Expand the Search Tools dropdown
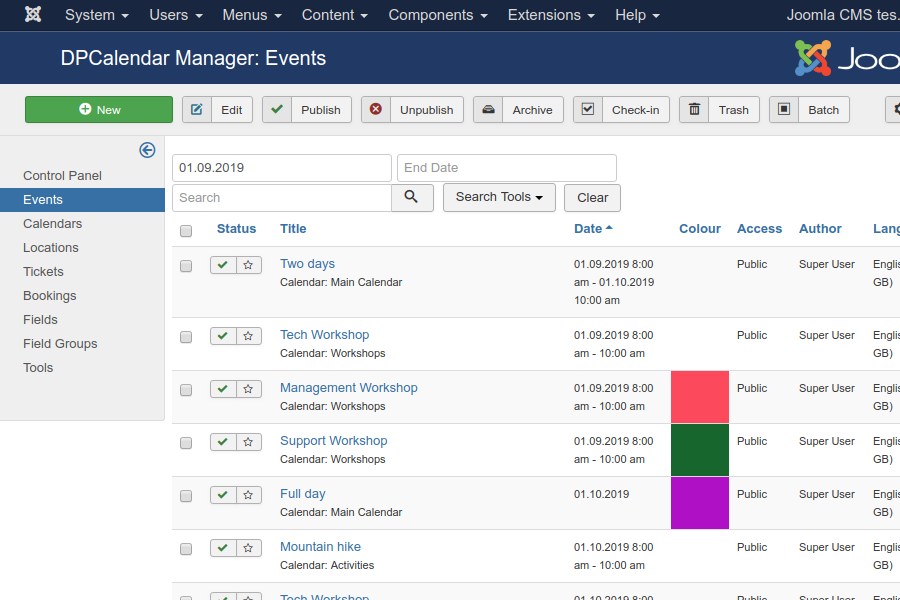The image size is (900, 600). tap(499, 197)
